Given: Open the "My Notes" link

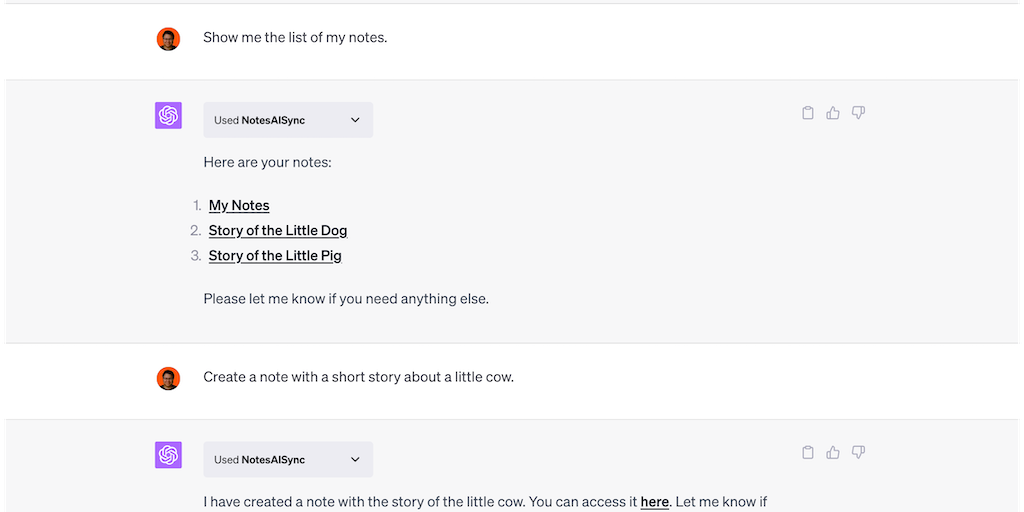Looking at the screenshot, I should point(239,205).
